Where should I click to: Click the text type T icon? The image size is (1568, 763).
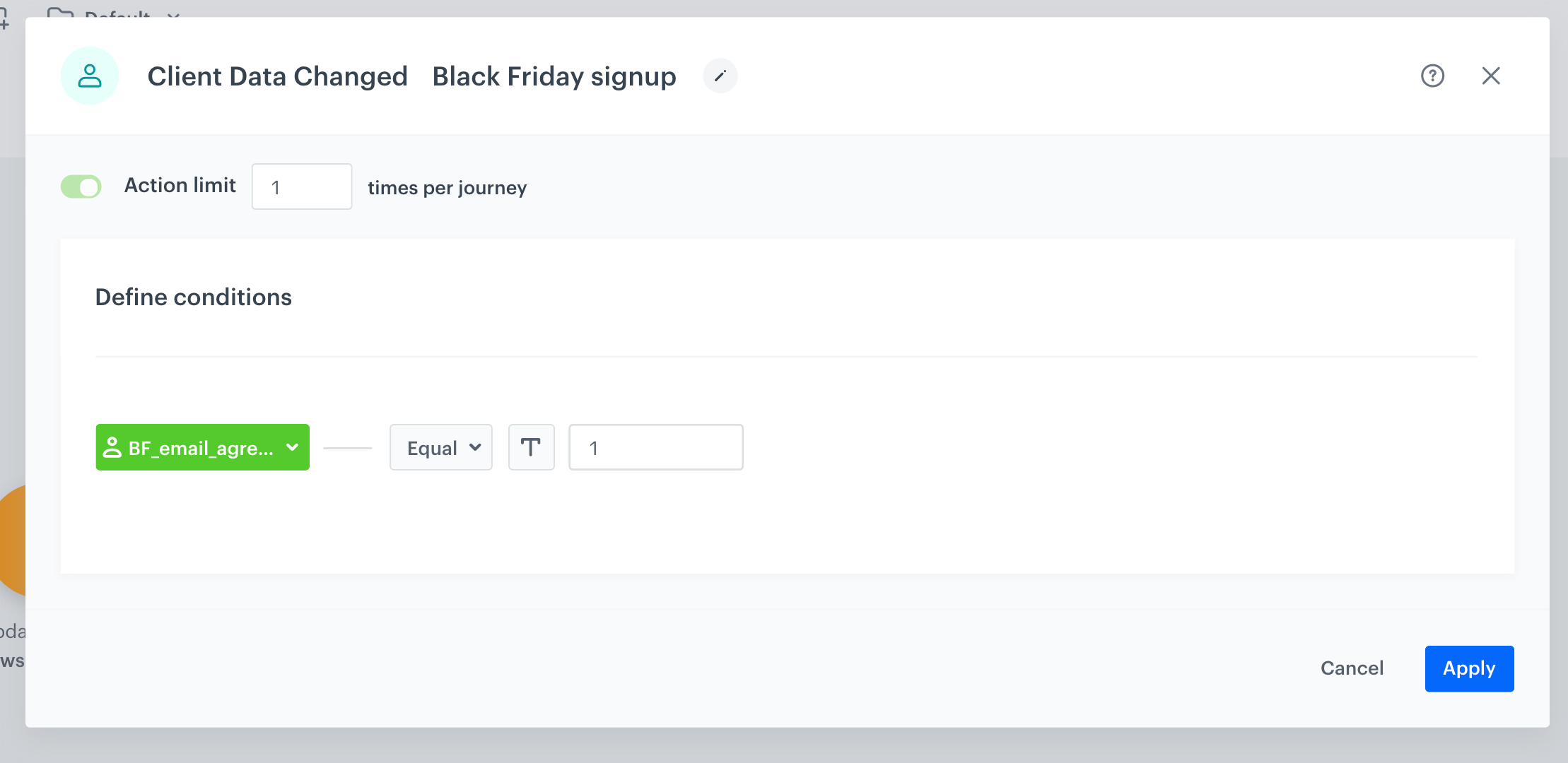[x=531, y=447]
